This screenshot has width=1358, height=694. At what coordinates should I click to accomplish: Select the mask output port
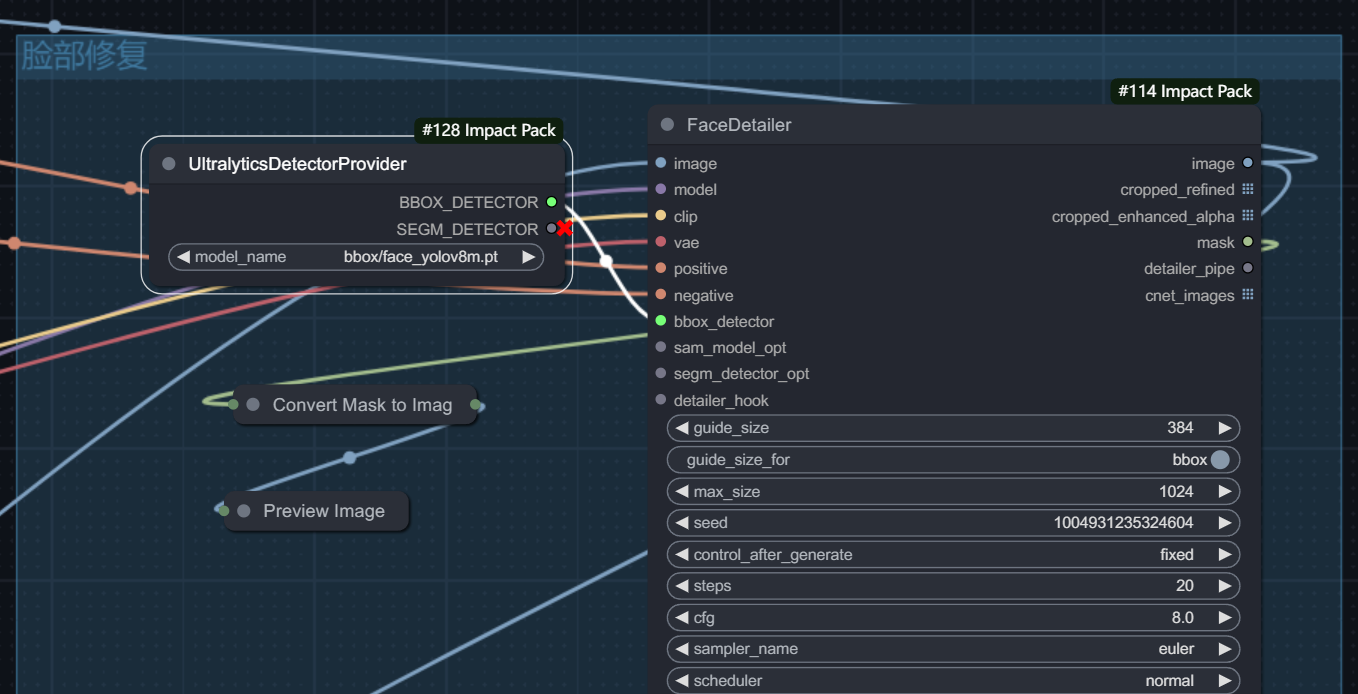click(1247, 242)
